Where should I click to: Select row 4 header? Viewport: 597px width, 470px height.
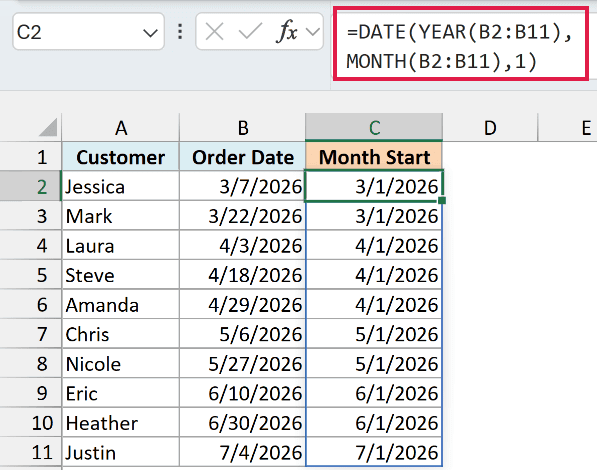coord(30,245)
